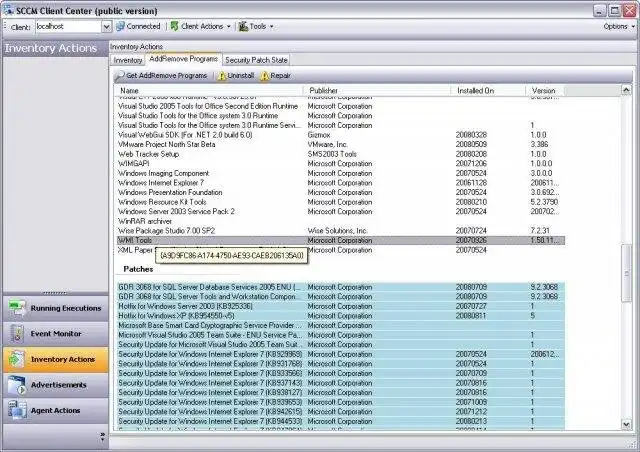
Task: Open the Event Monitor panel
Action: point(56,334)
